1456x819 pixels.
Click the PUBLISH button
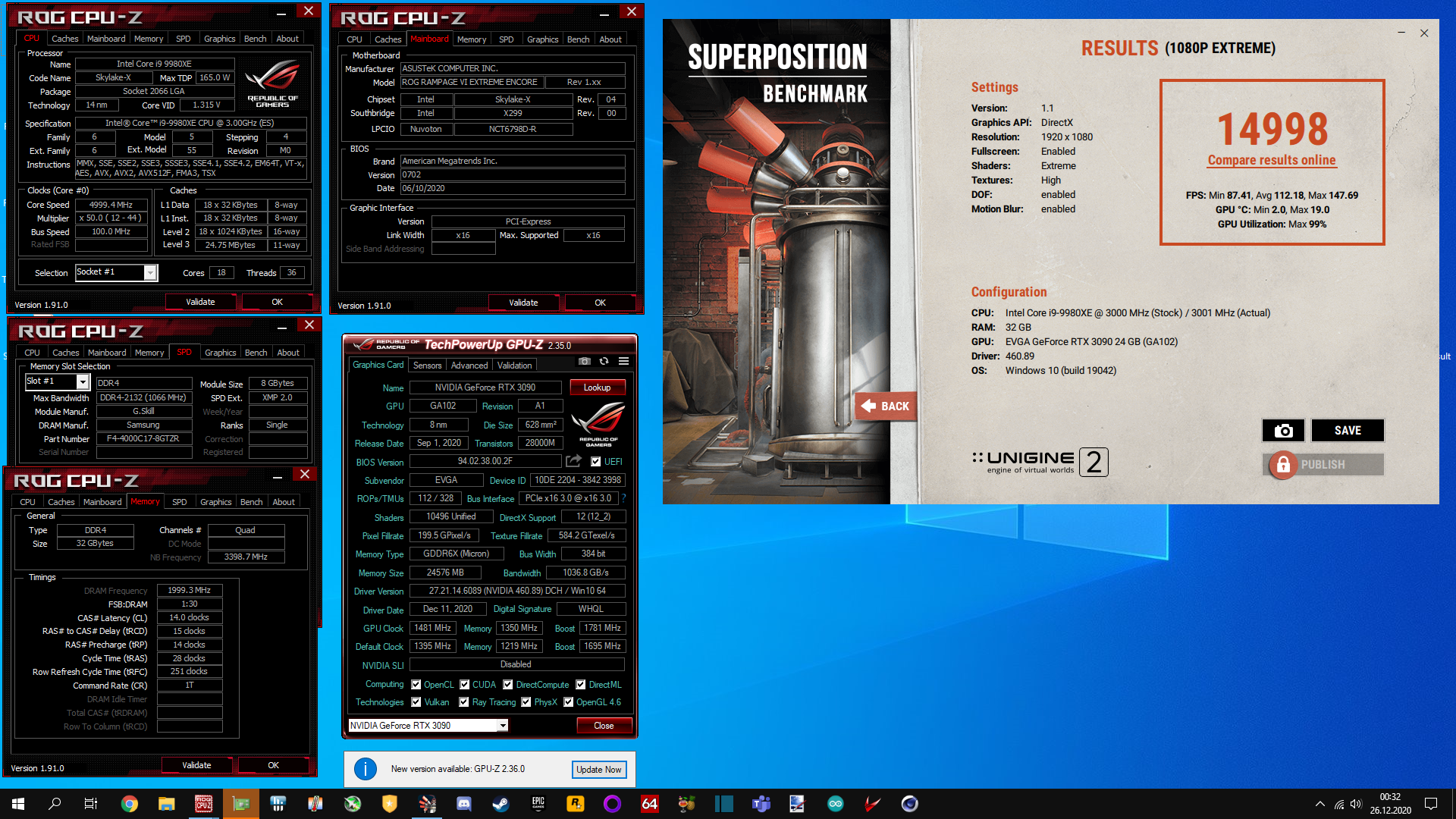tap(1323, 464)
